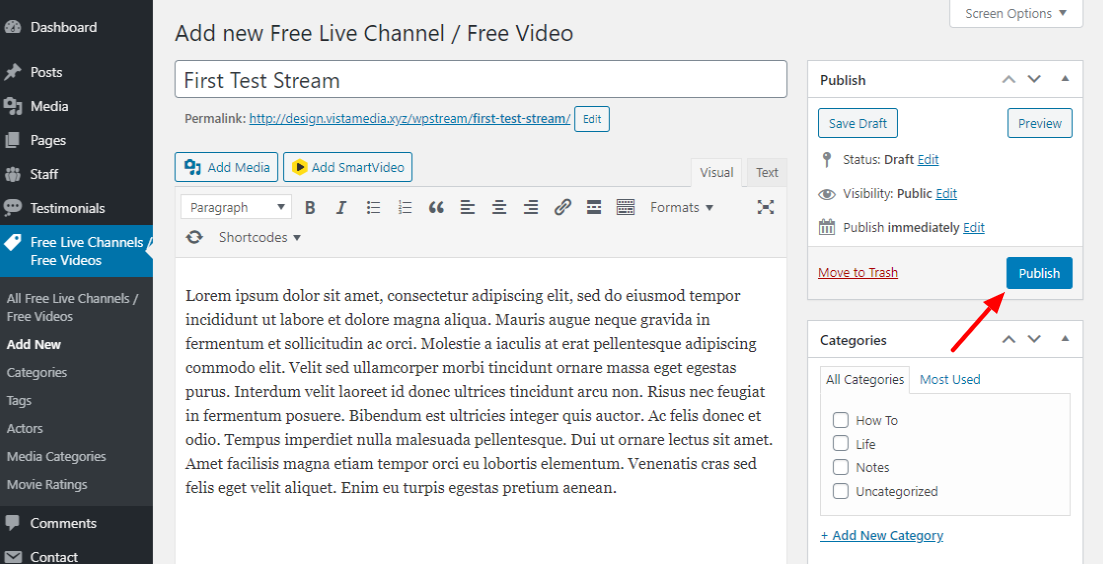The image size is (1103, 564).
Task: Check the How To category
Action: pyautogui.click(x=841, y=421)
